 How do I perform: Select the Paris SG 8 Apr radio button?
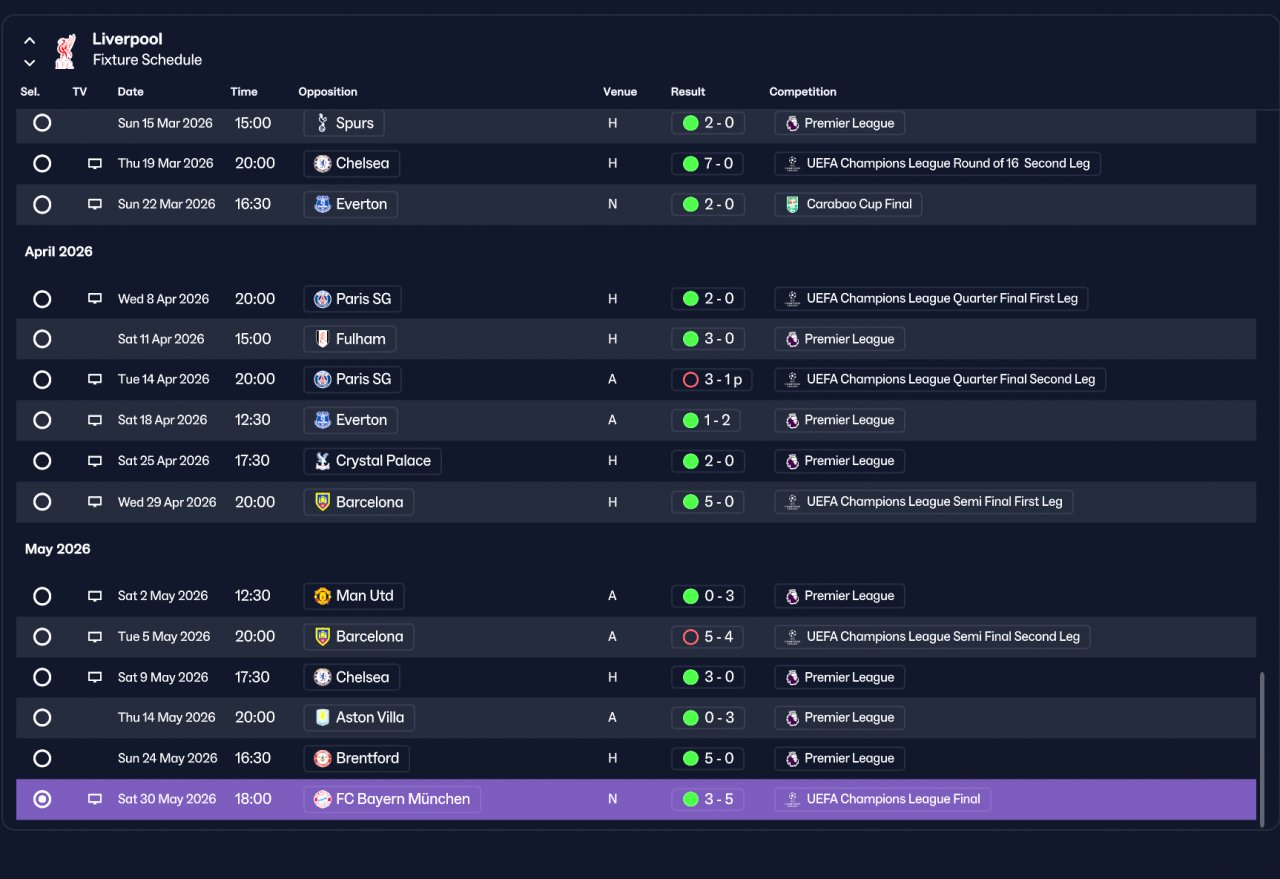click(x=42, y=298)
